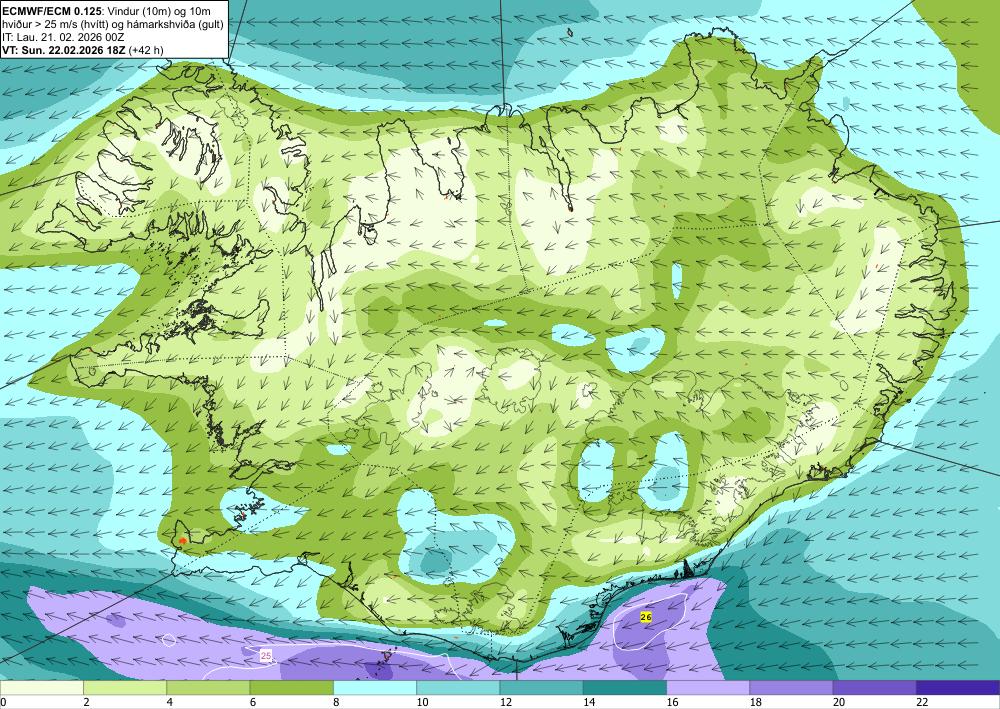Click the pale yellow 0–2 m/s legend swatch
The height and width of the screenshot is (709, 1000).
coord(41,687)
